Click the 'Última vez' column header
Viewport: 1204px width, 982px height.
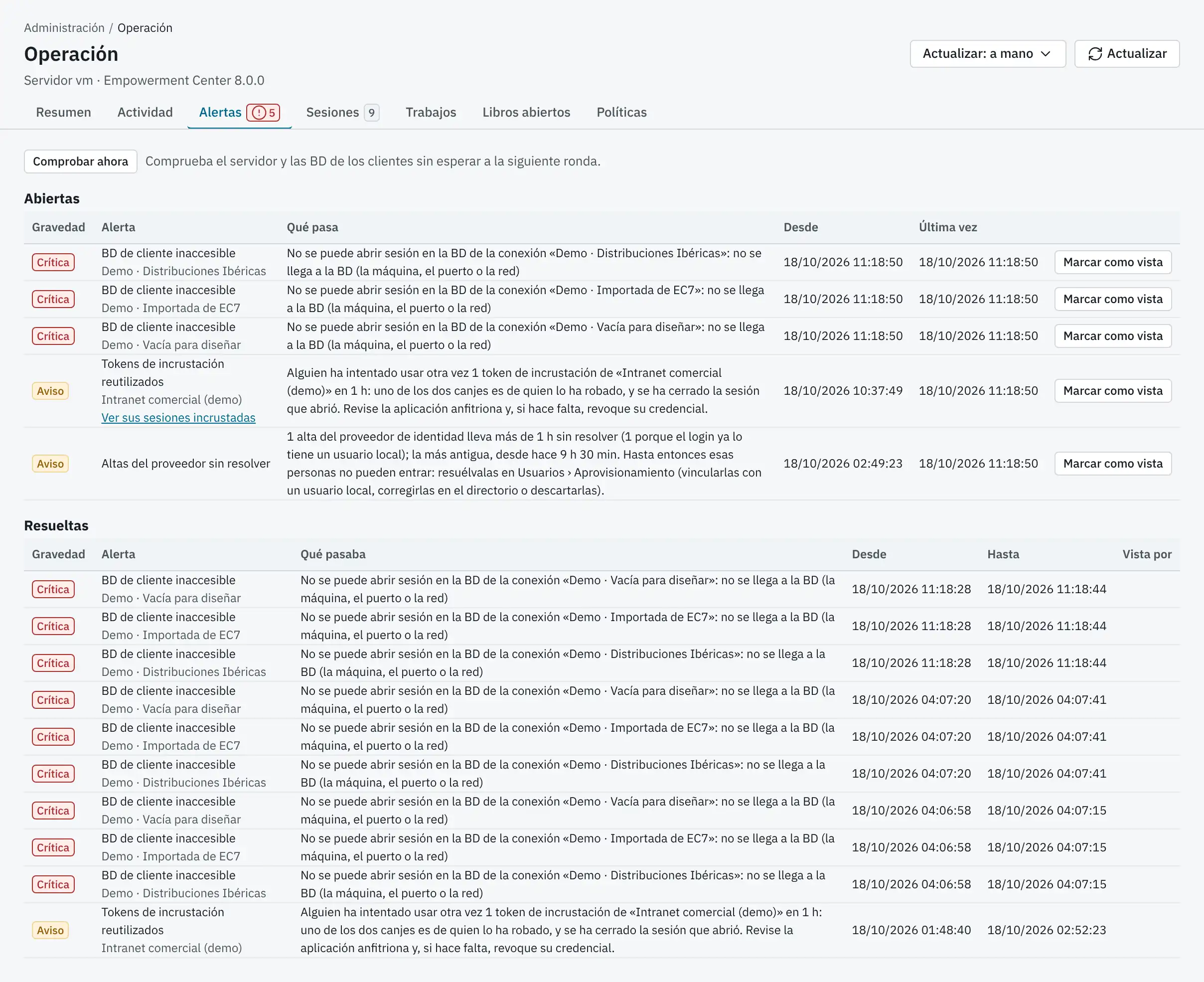[947, 227]
